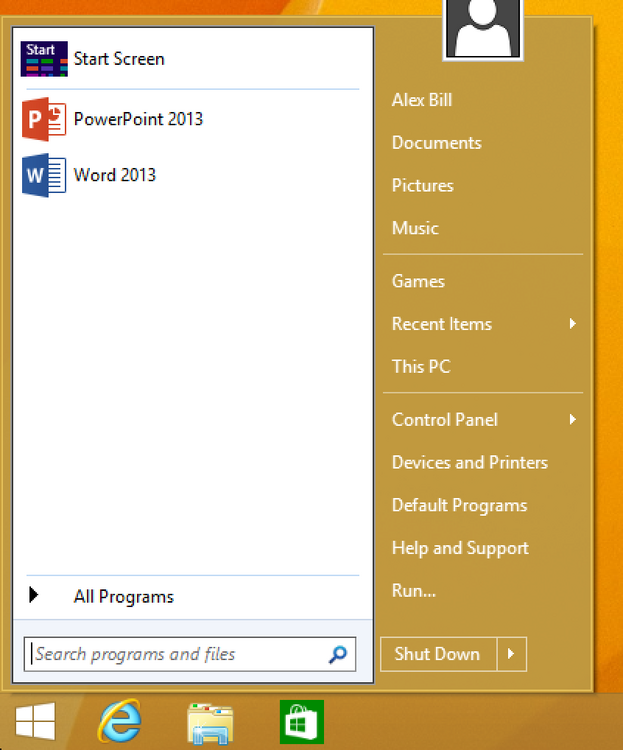
Task: Open the Shut Down options arrow
Action: (x=512, y=654)
